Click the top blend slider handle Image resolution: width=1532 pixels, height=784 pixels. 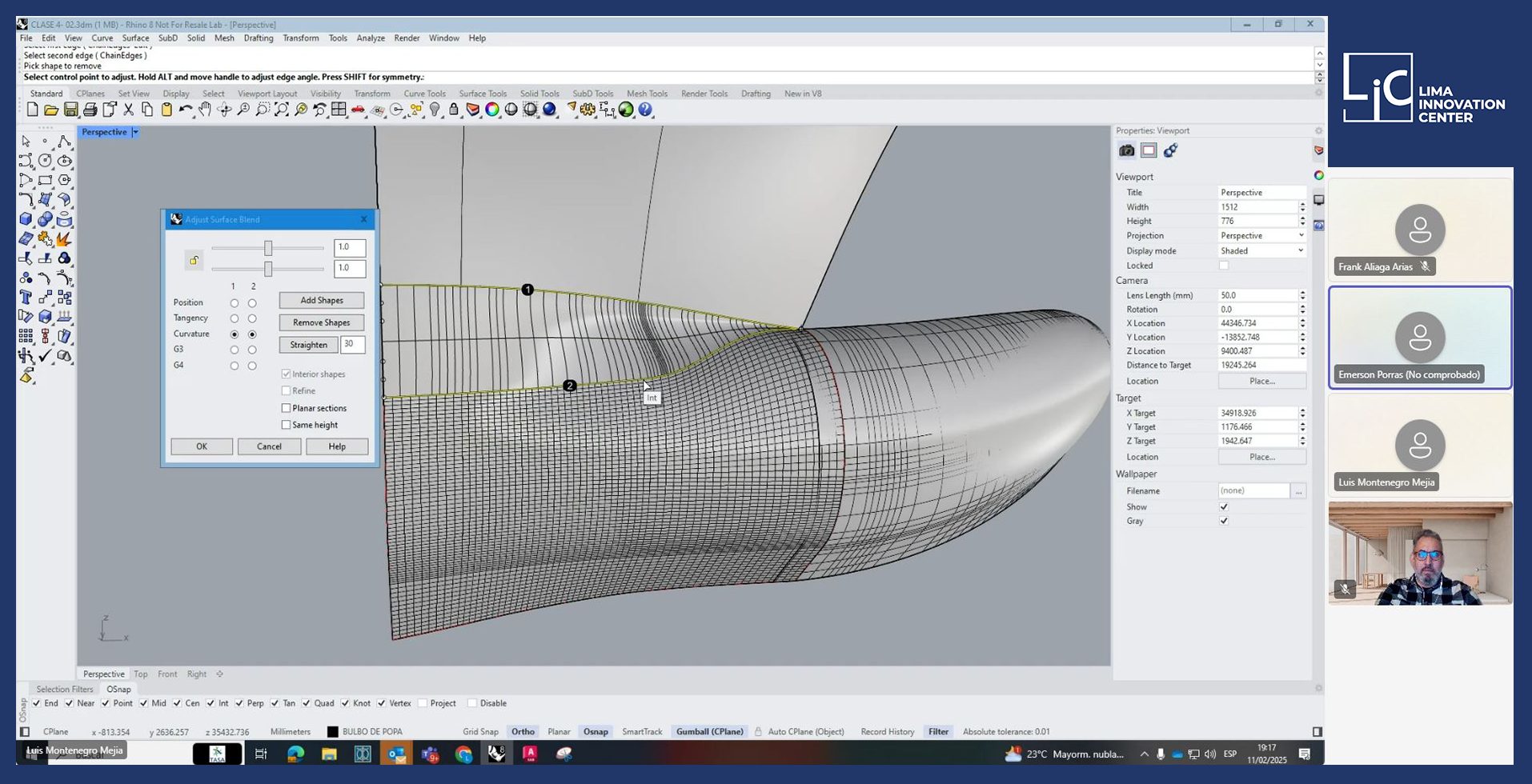[x=268, y=248]
